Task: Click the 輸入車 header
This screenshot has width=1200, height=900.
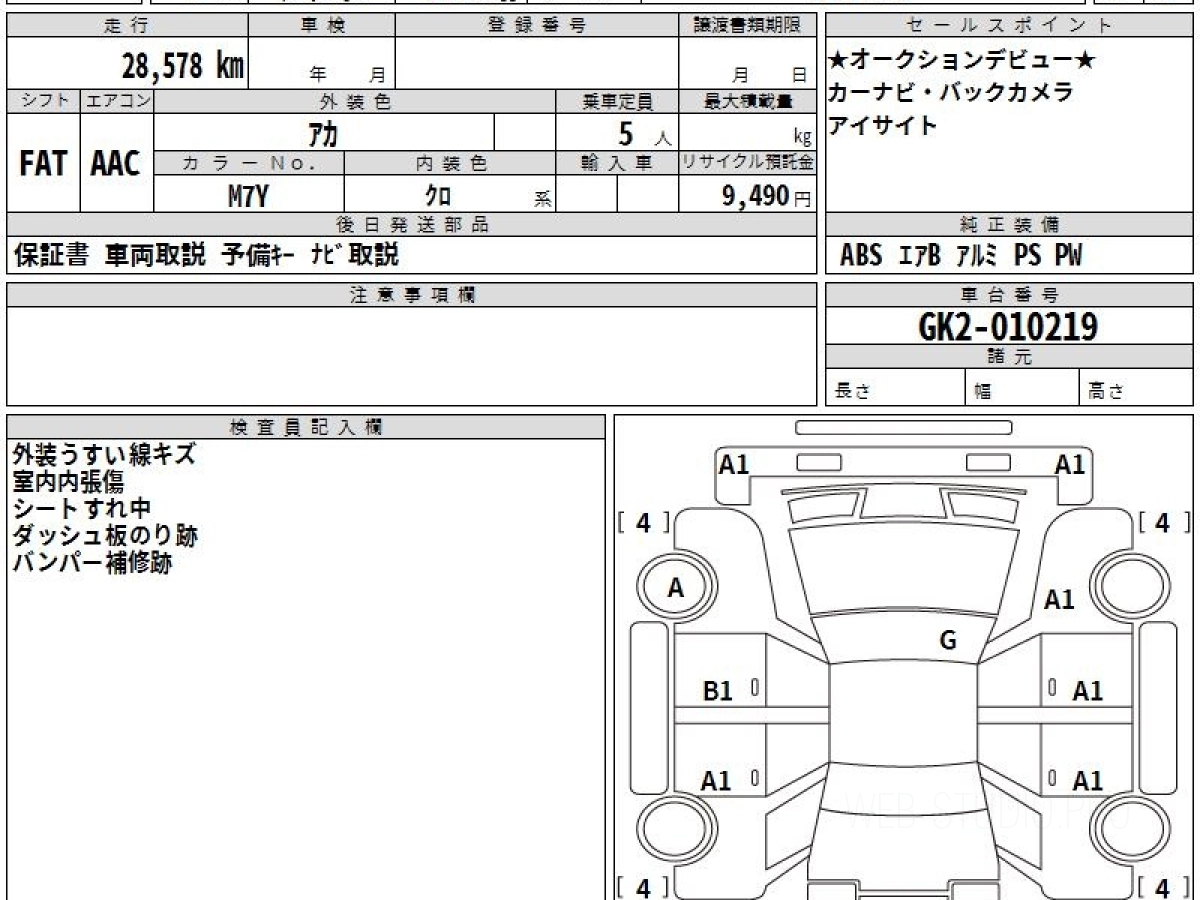Action: point(617,164)
